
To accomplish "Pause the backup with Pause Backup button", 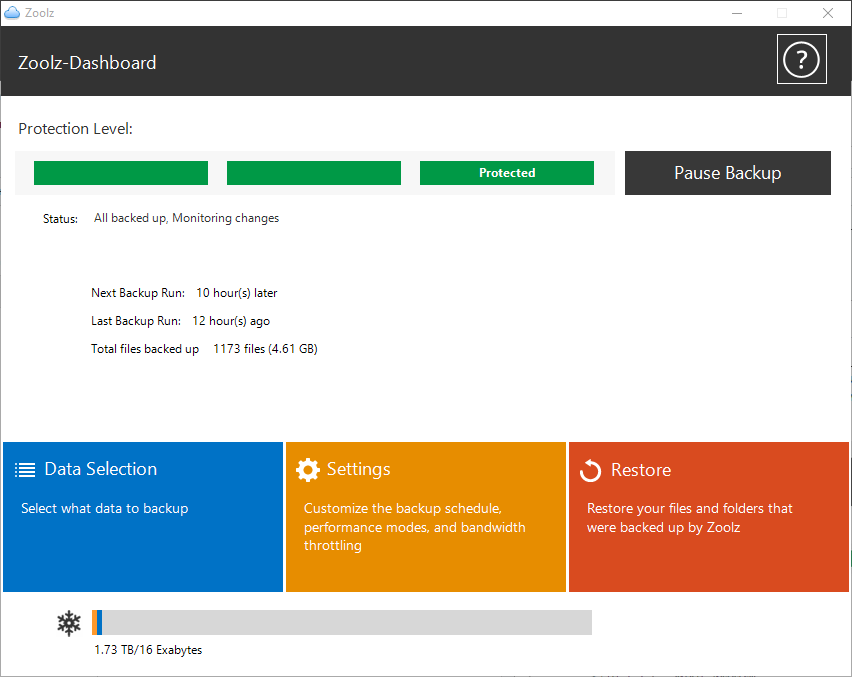I will coord(728,173).
